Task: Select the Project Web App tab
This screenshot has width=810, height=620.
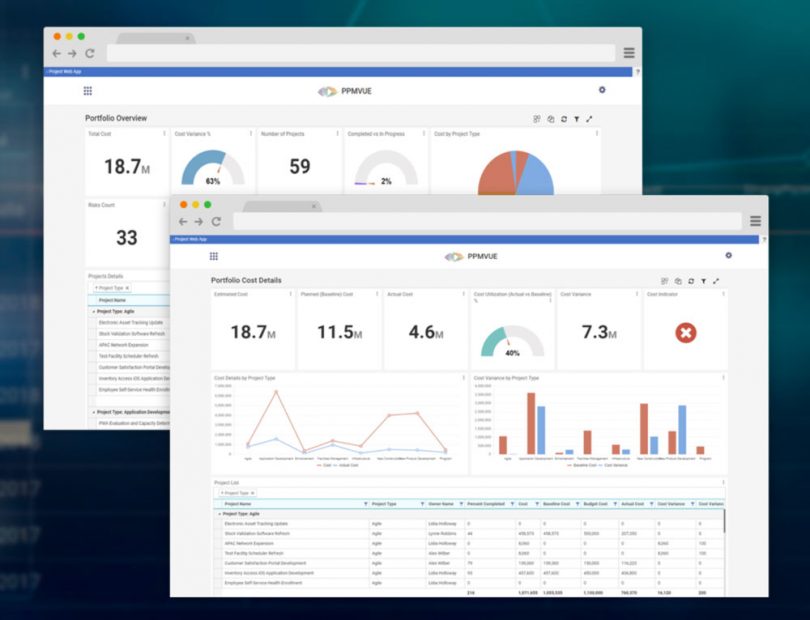Action: pos(190,240)
